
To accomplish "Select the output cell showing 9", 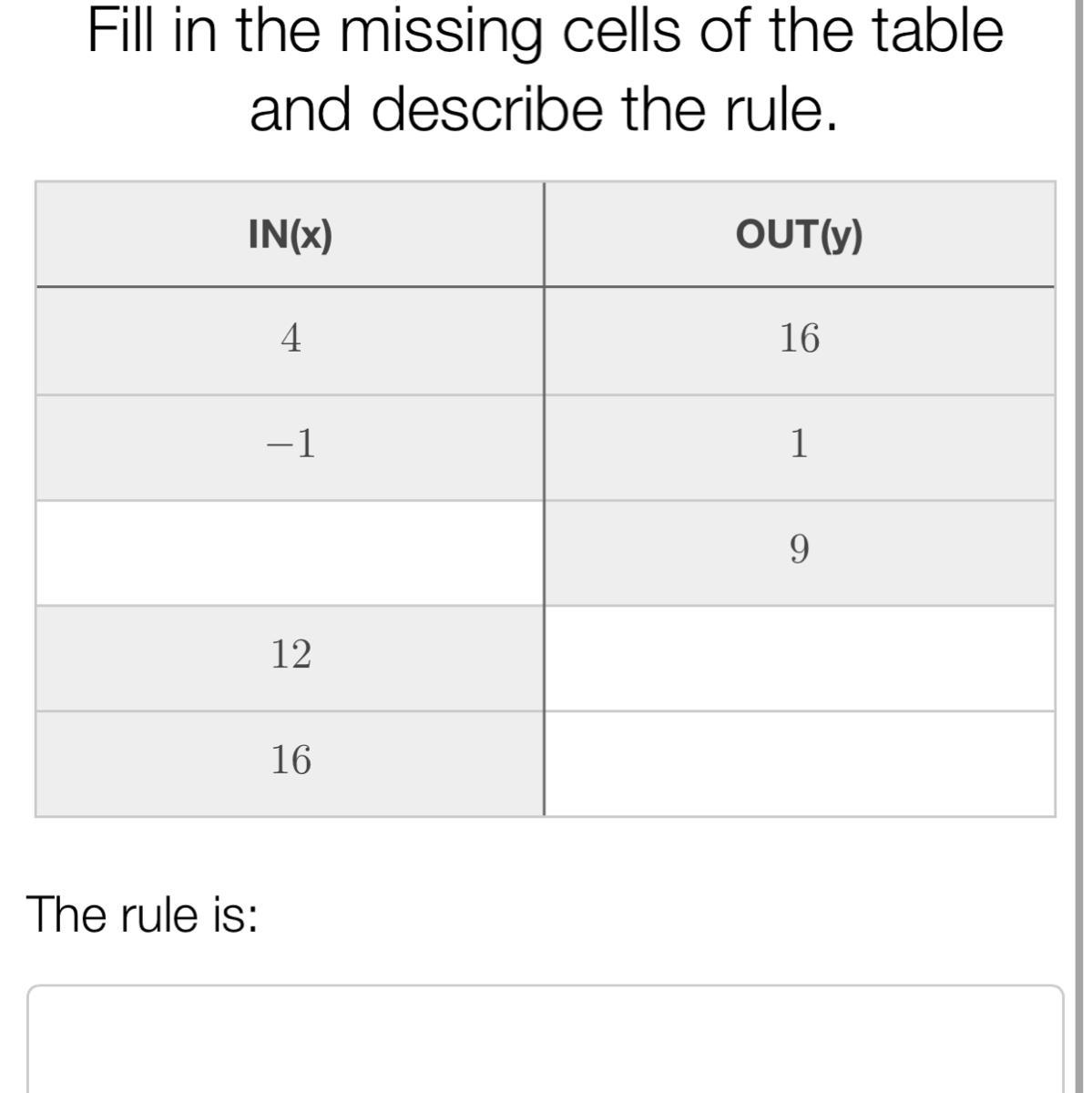I will click(799, 549).
